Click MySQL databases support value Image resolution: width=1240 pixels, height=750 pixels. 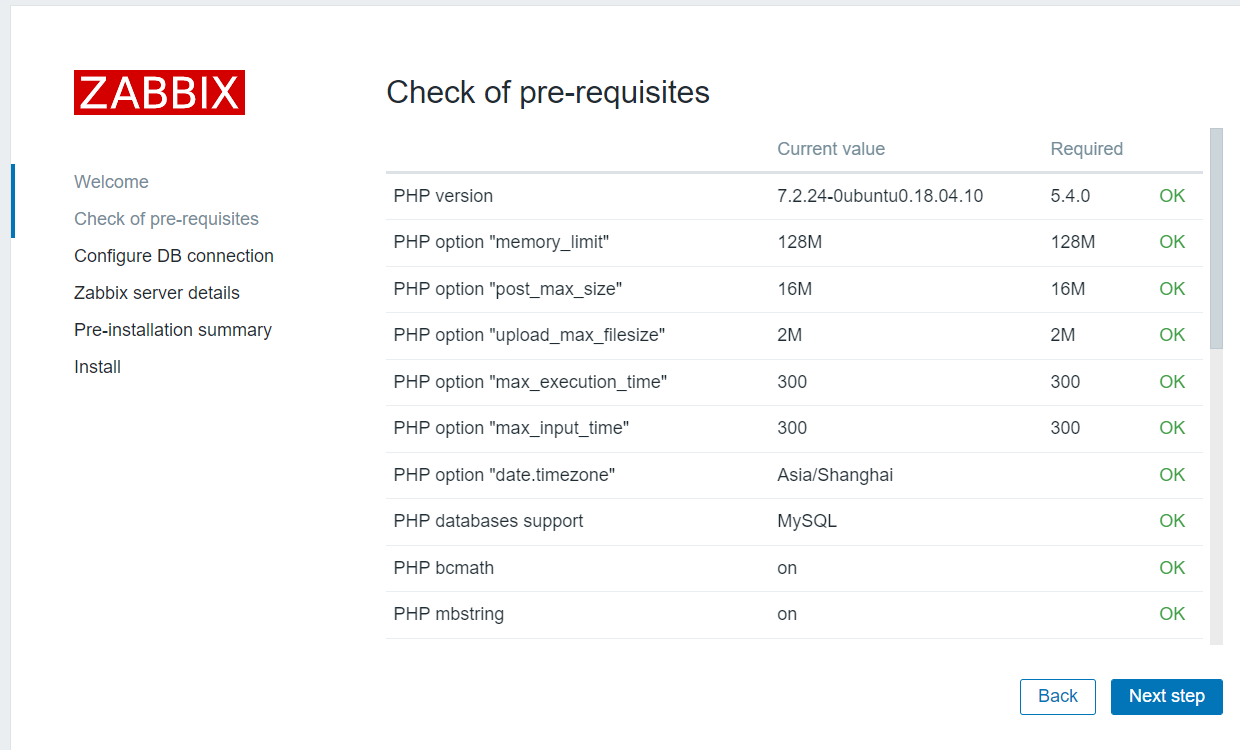tap(807, 521)
